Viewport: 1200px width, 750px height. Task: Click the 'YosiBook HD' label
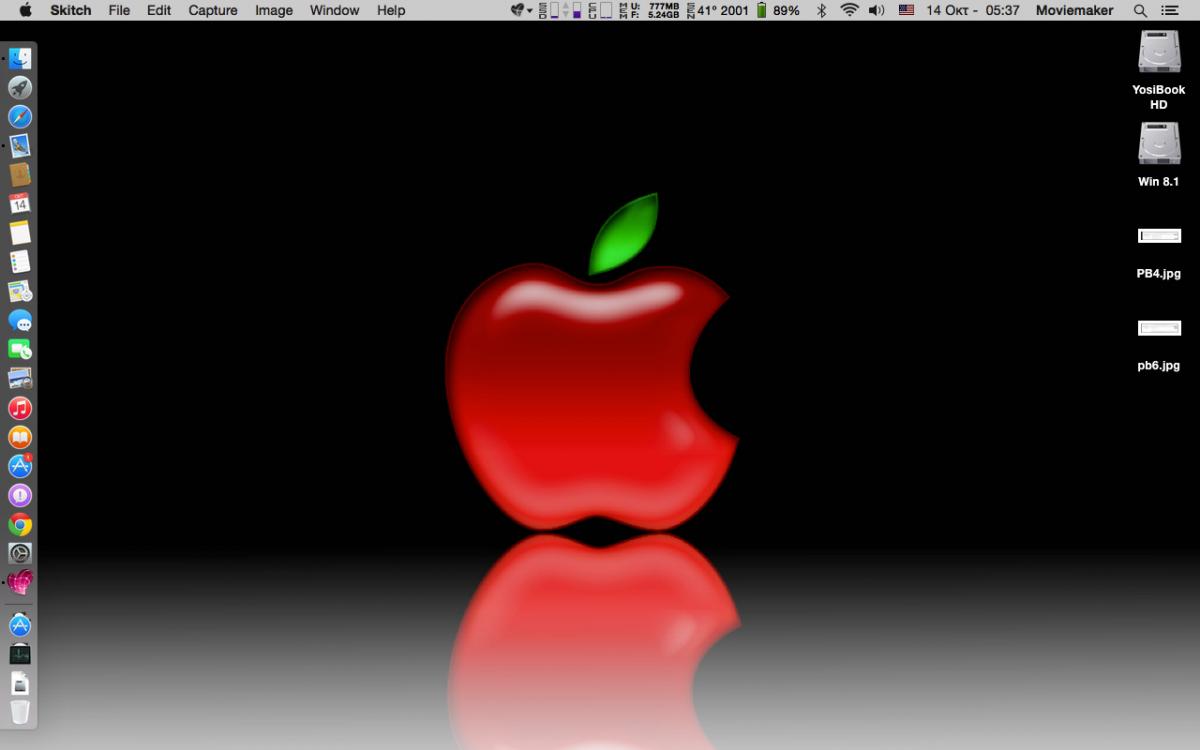click(x=1159, y=97)
